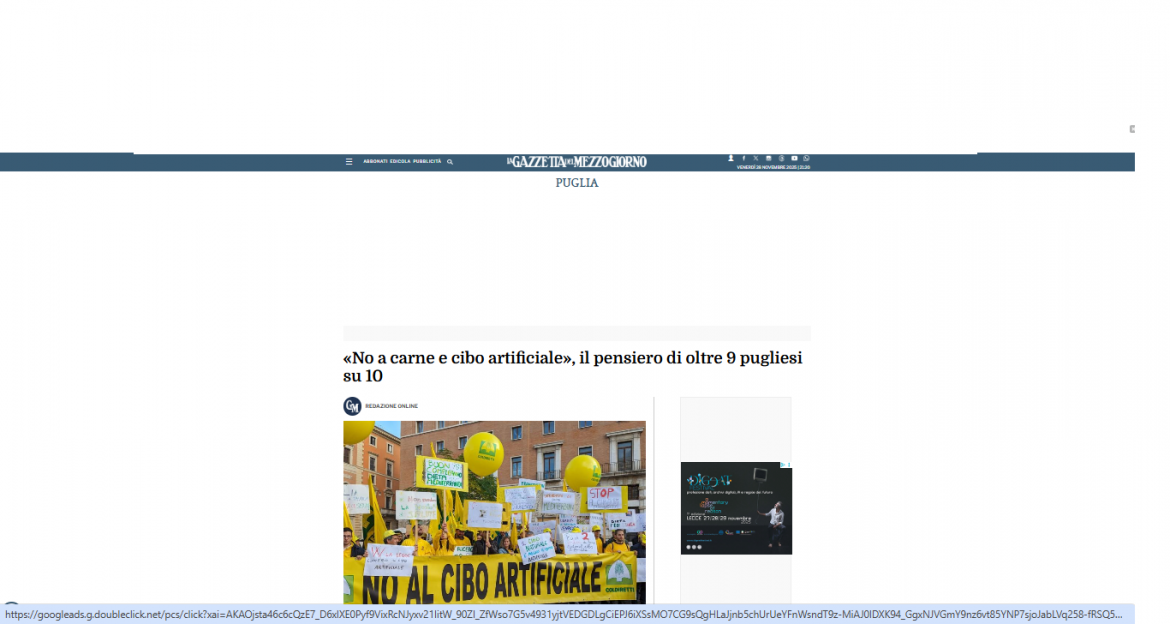Viewport: 1170px width, 624px height.
Task: Click the REDAZIONE ONLINE author link
Action: click(x=393, y=406)
